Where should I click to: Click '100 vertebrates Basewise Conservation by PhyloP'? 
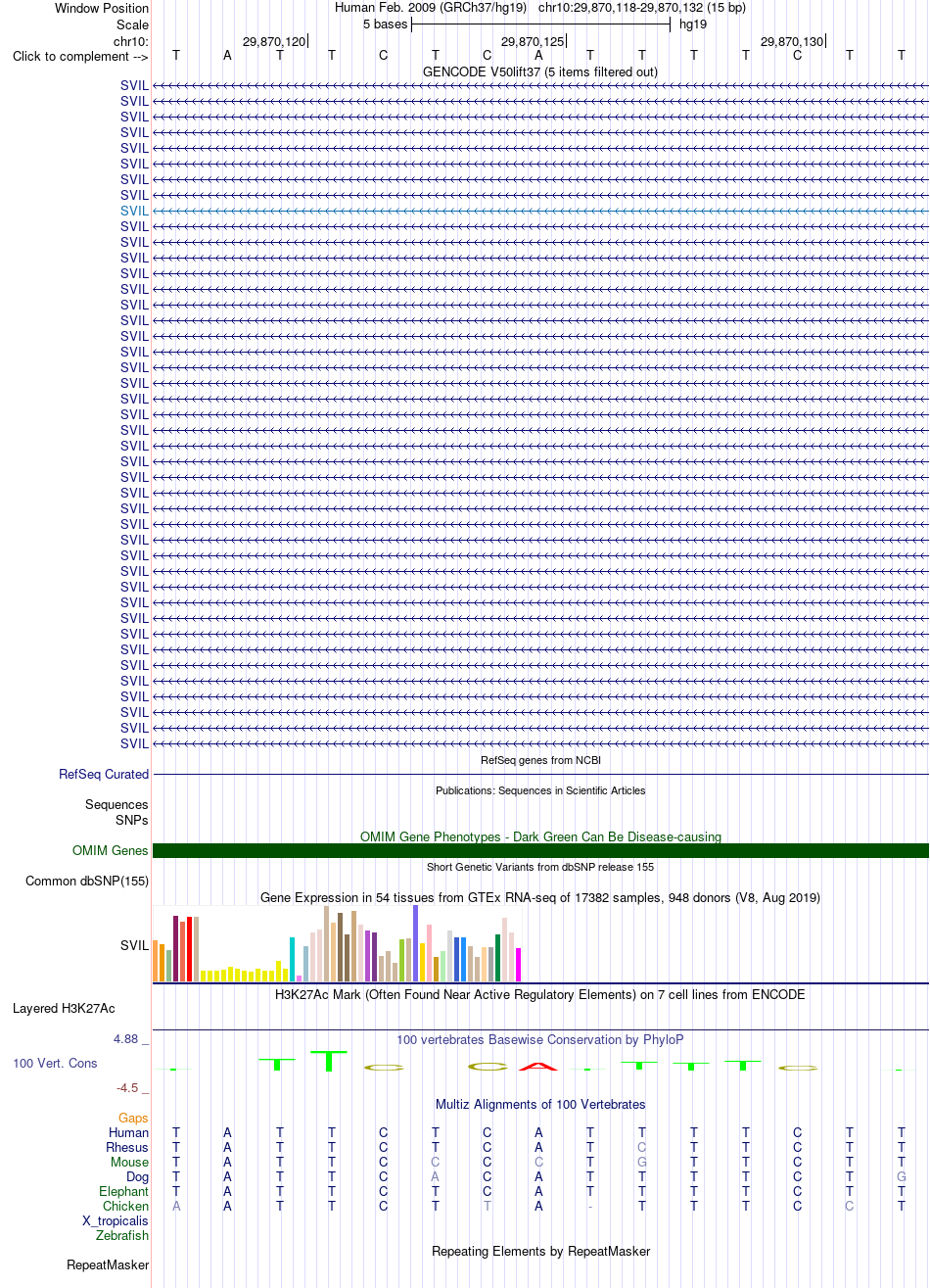(540, 1039)
